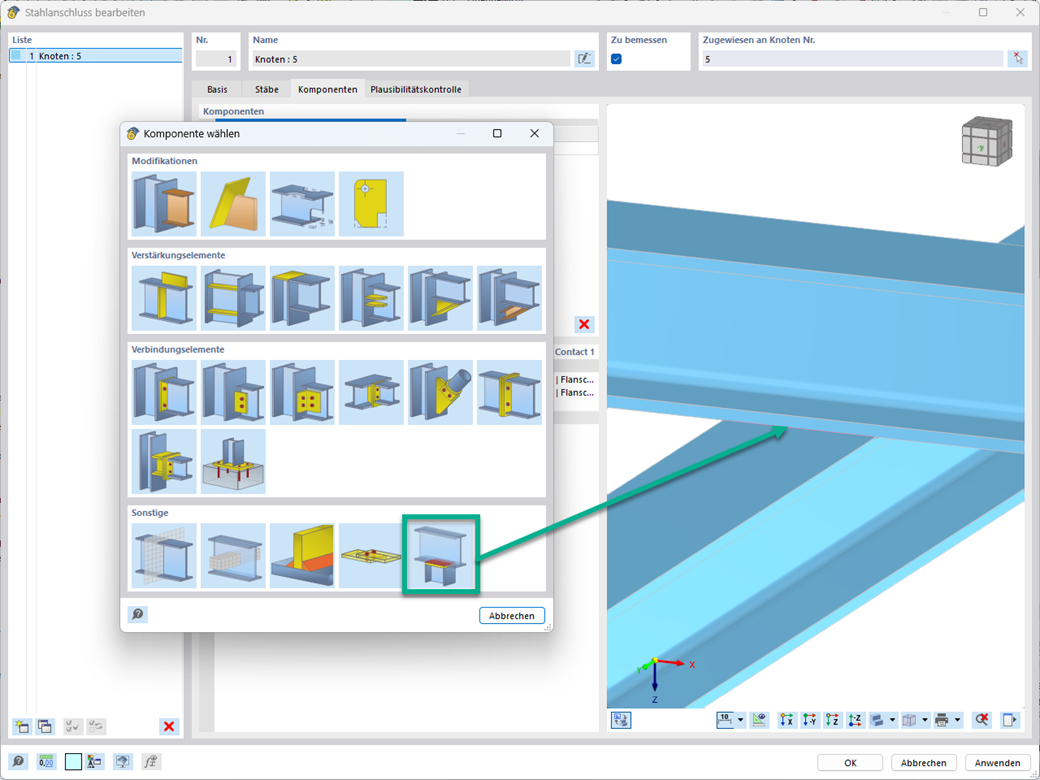Create a new steel joint in the list
The image size is (1040, 780).
(22, 726)
